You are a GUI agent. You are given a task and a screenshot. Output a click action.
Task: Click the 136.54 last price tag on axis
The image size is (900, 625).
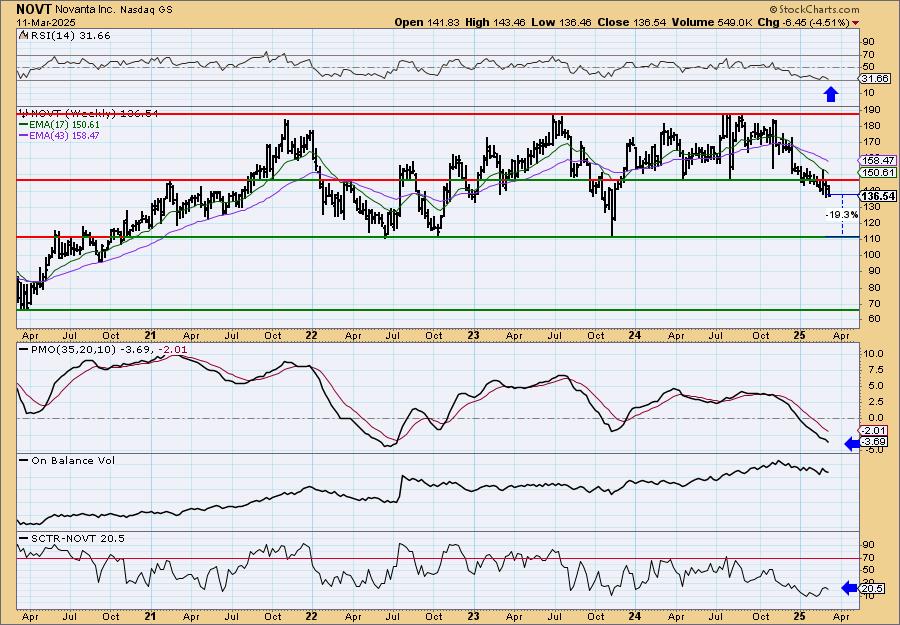[x=878, y=196]
